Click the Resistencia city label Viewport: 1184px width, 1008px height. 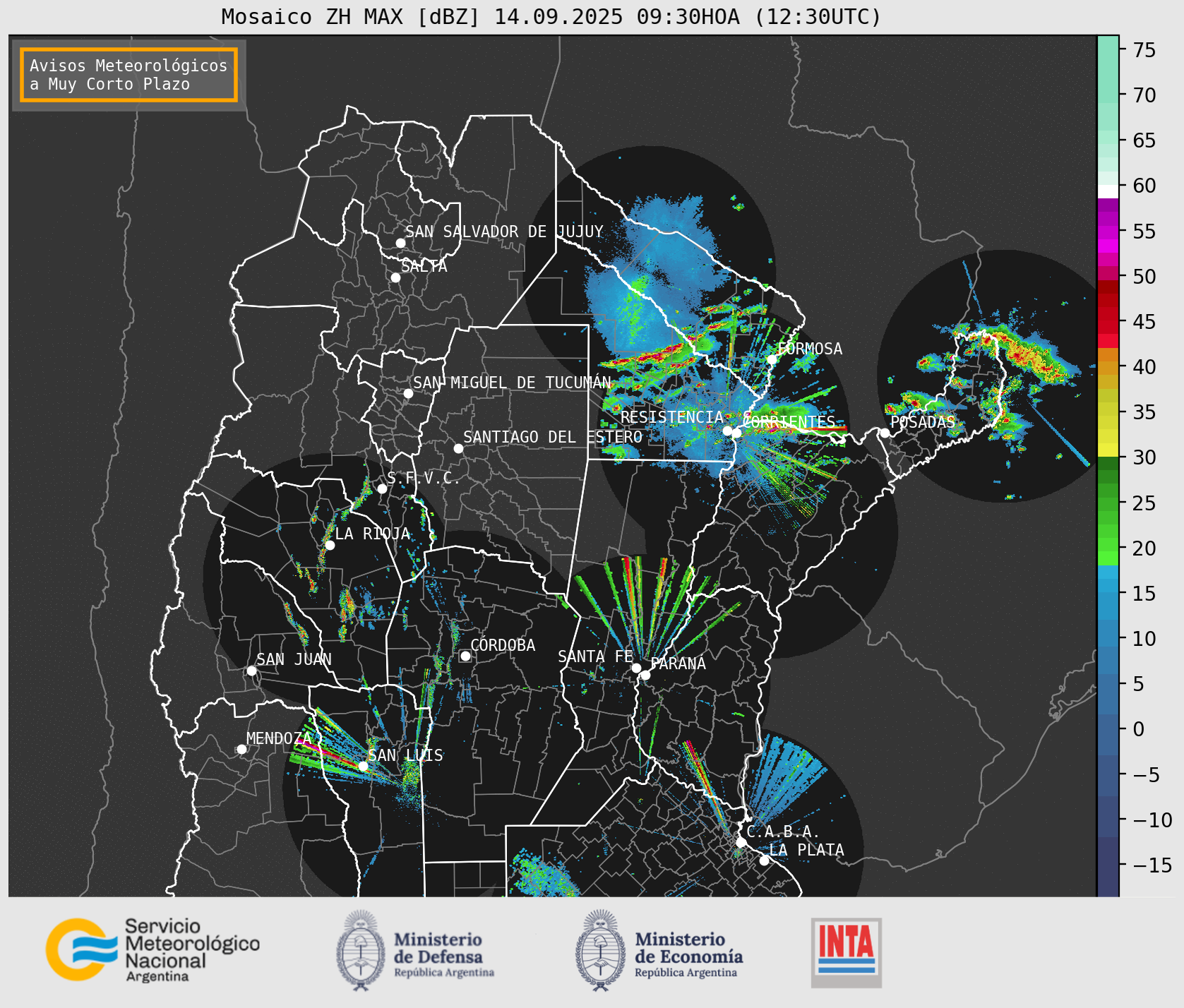[672, 417]
